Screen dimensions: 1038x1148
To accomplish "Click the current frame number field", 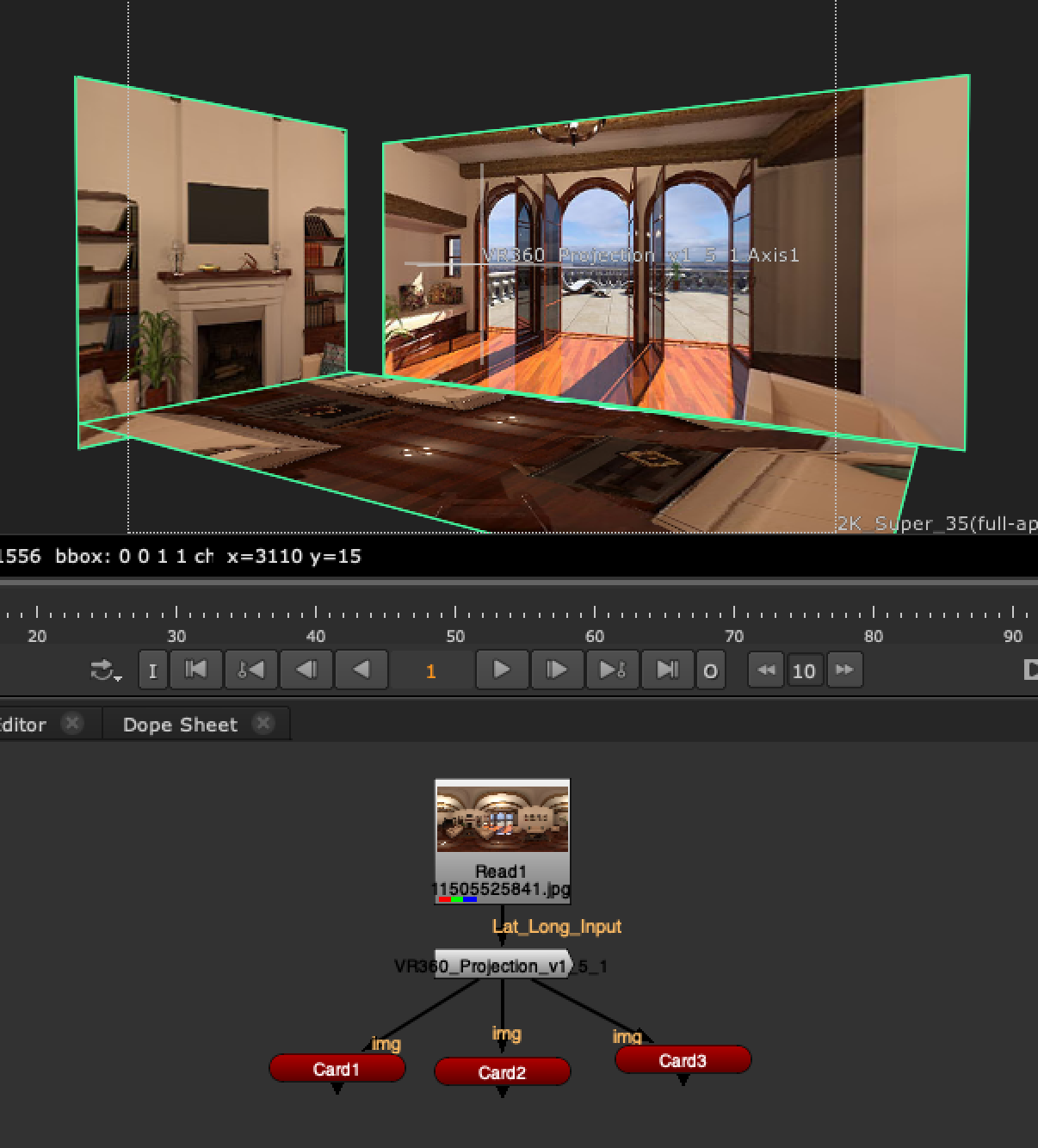I will (x=430, y=670).
